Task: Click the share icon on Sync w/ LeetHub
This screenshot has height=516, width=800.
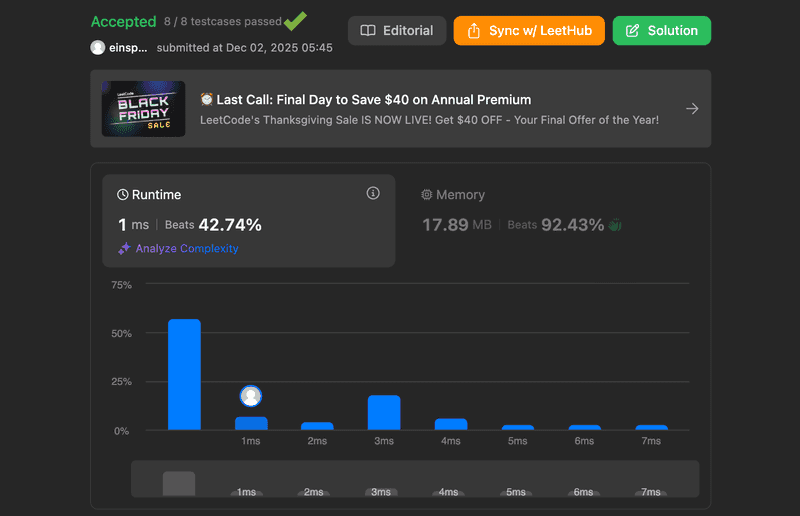Action: (x=472, y=31)
